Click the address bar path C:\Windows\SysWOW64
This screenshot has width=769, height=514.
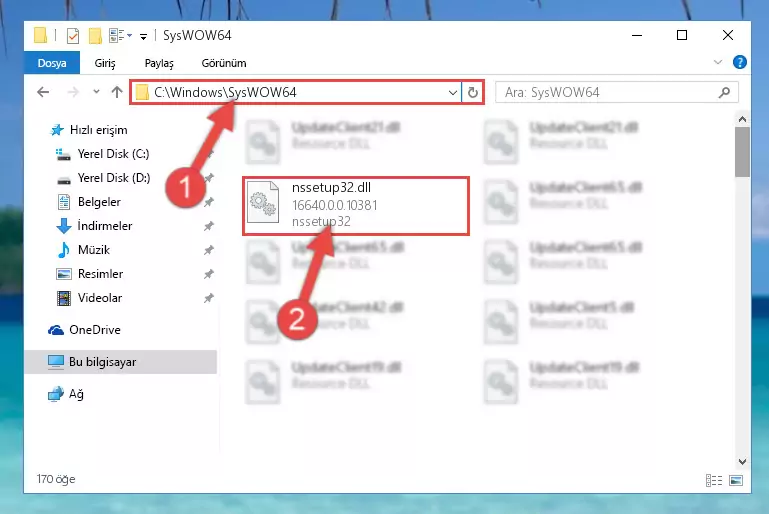click(x=225, y=92)
